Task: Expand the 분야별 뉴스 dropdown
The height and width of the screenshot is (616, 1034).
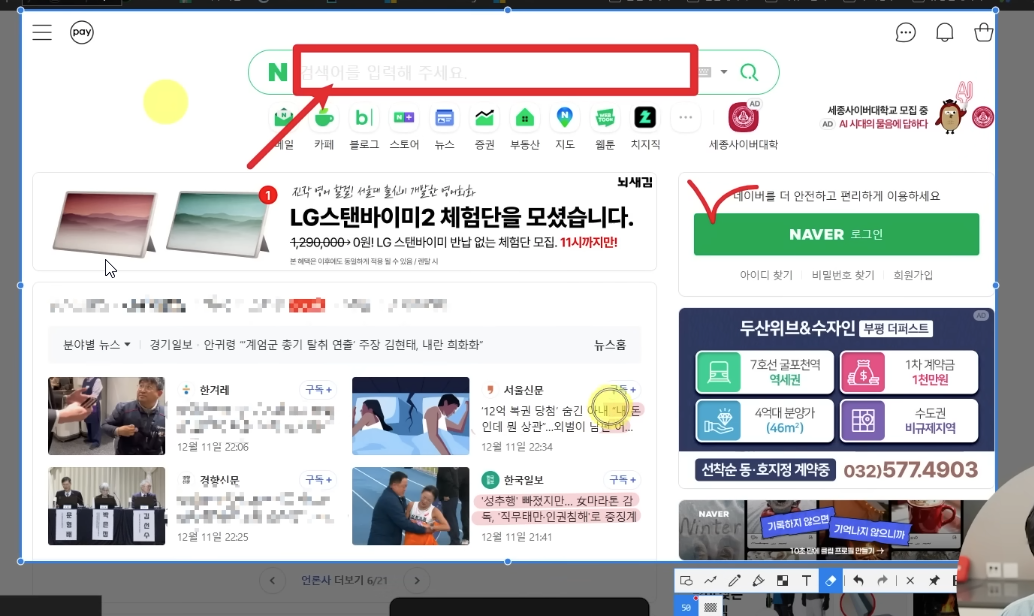Action: tap(96, 344)
